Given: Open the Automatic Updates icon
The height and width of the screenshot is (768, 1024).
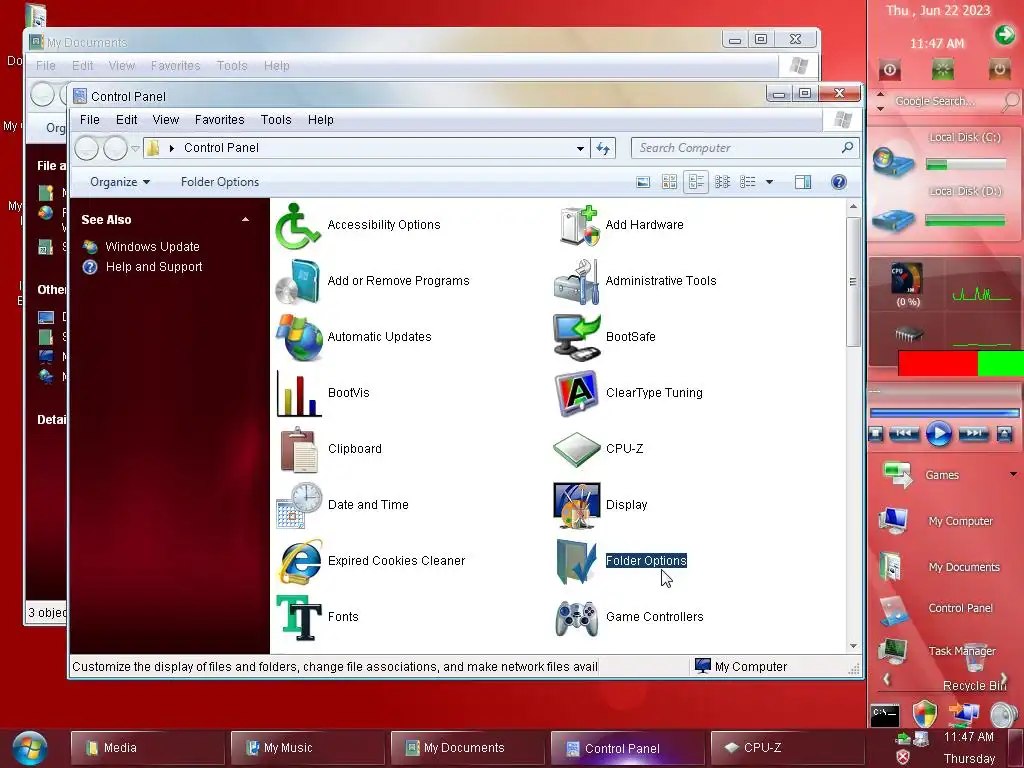Looking at the screenshot, I should [298, 338].
